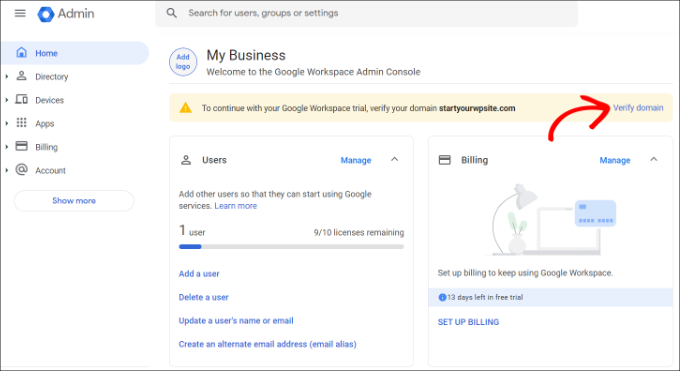Screen dimensions: 680x371
Task: Expand the Directory sidebar section arrow
Action: [x=7, y=76]
